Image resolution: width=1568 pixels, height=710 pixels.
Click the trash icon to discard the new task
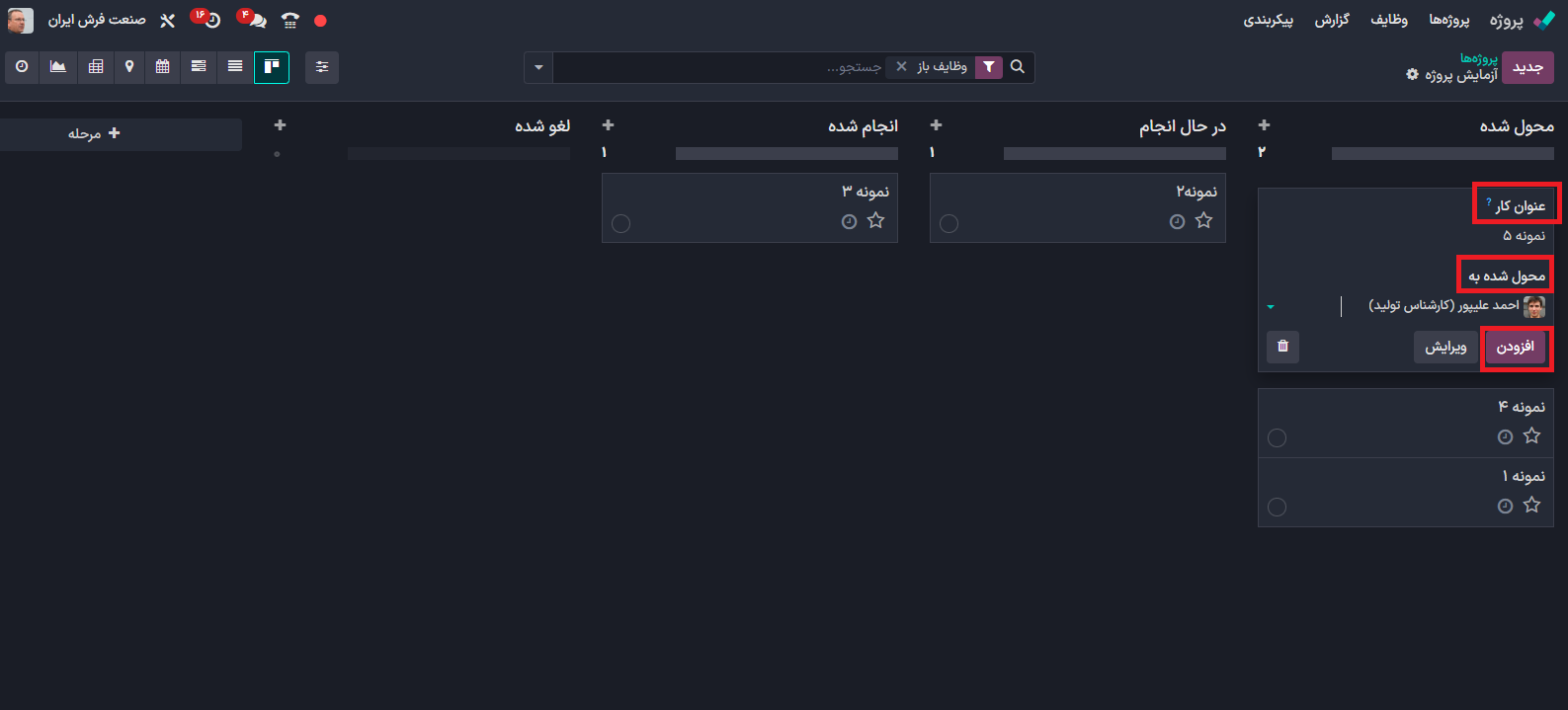coord(1282,347)
